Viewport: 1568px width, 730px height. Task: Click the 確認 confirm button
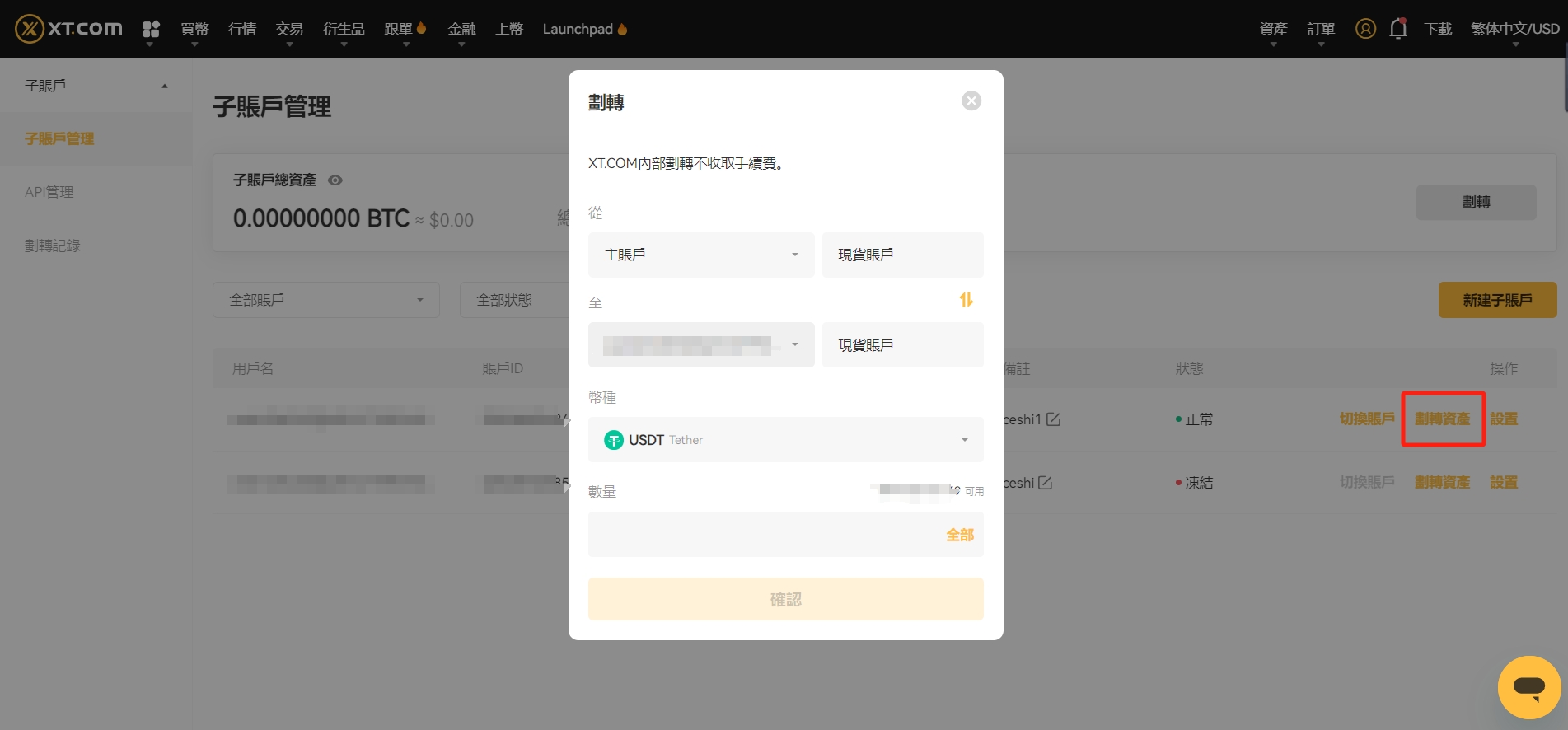[x=786, y=599]
